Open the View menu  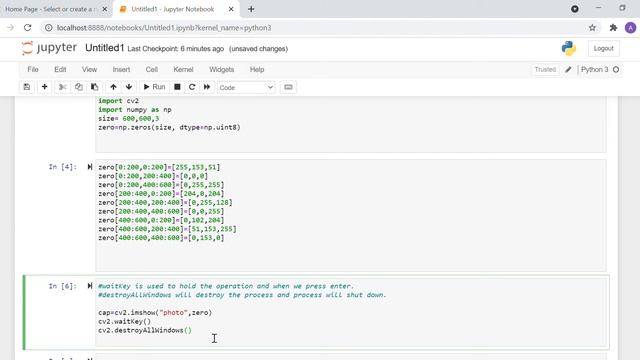point(89,69)
